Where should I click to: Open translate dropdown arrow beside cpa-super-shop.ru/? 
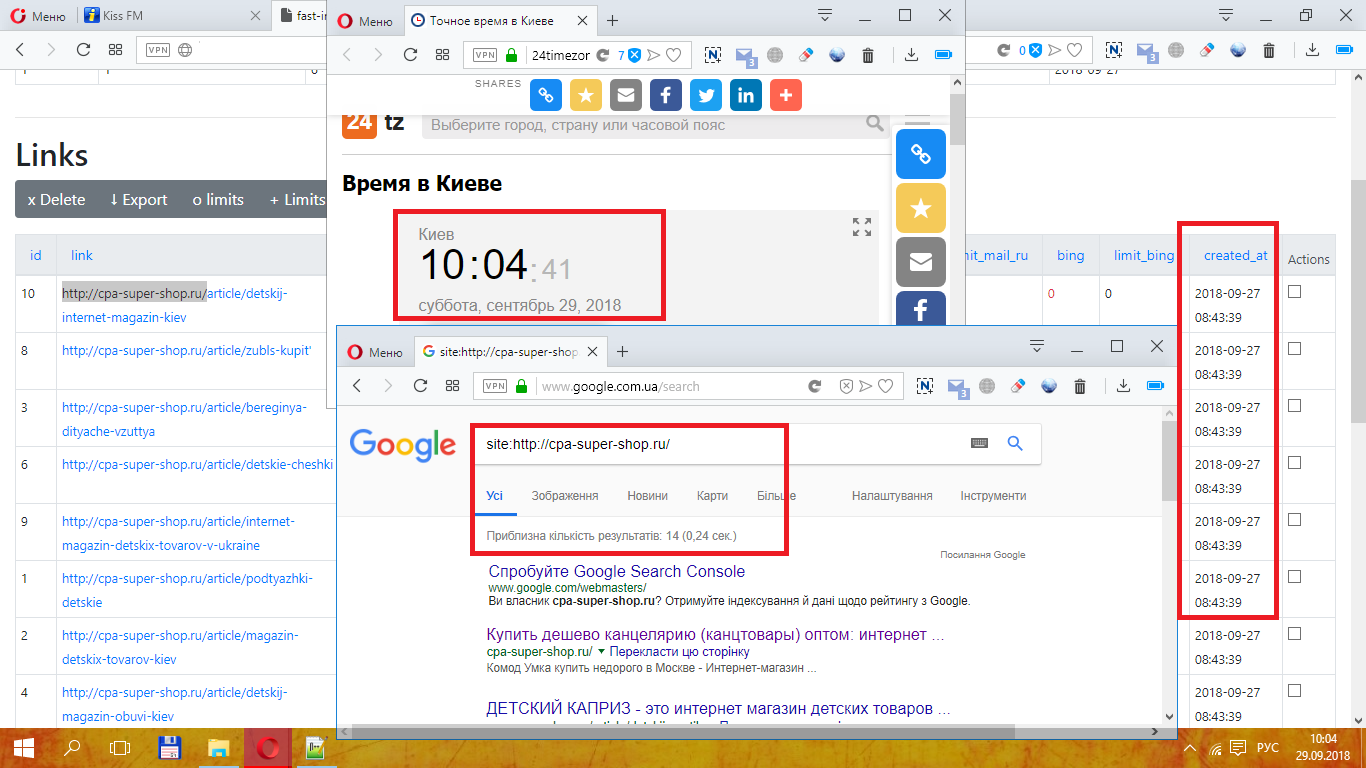coord(601,652)
